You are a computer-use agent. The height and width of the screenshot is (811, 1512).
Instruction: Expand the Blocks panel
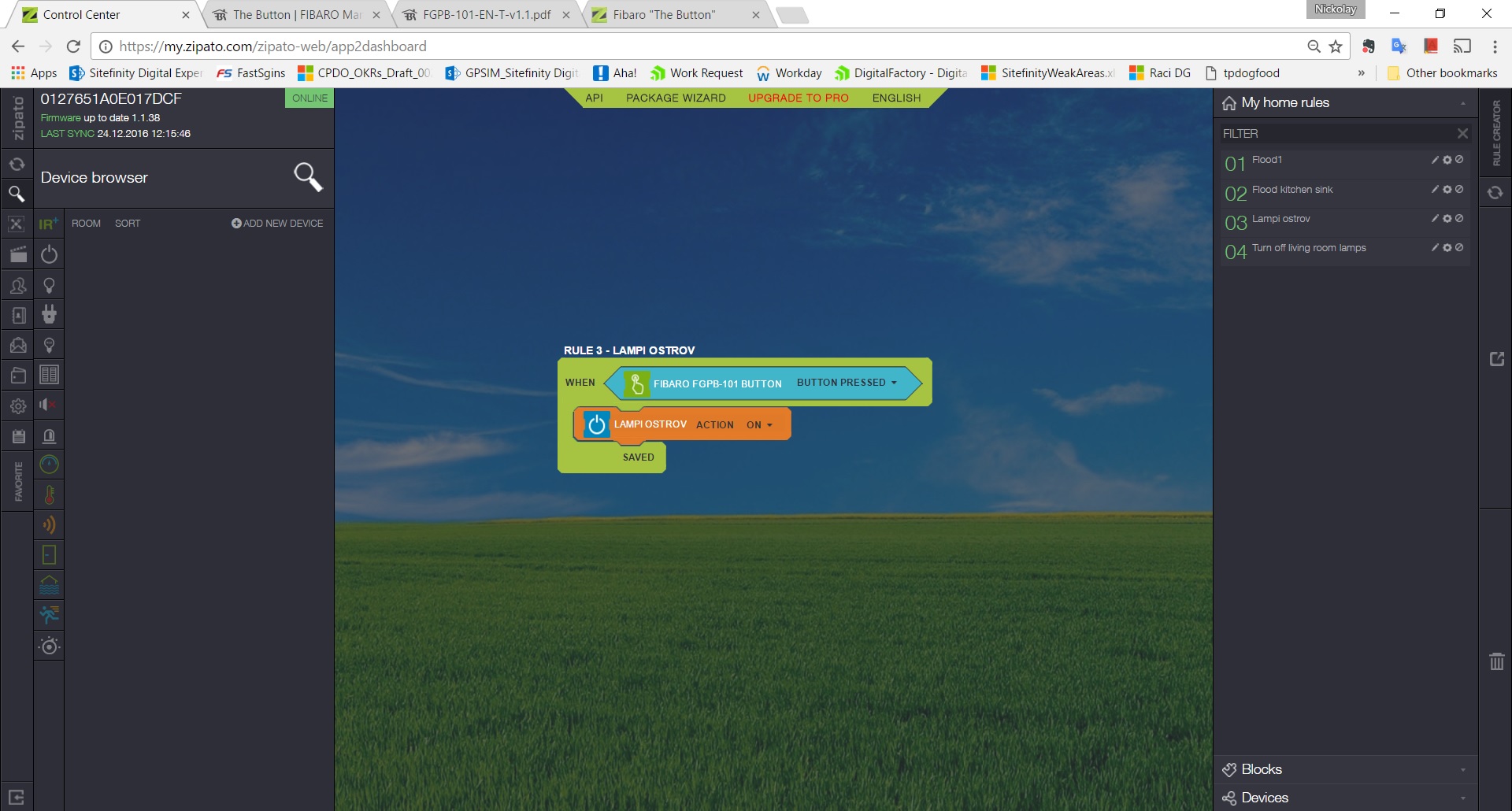(x=1344, y=769)
